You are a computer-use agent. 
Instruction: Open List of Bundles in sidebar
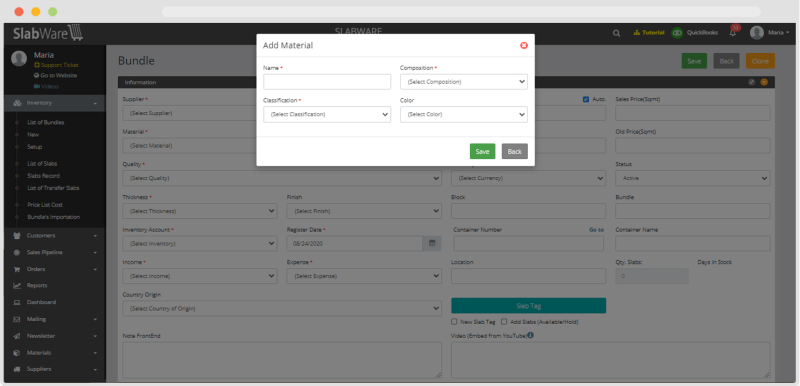[46, 122]
